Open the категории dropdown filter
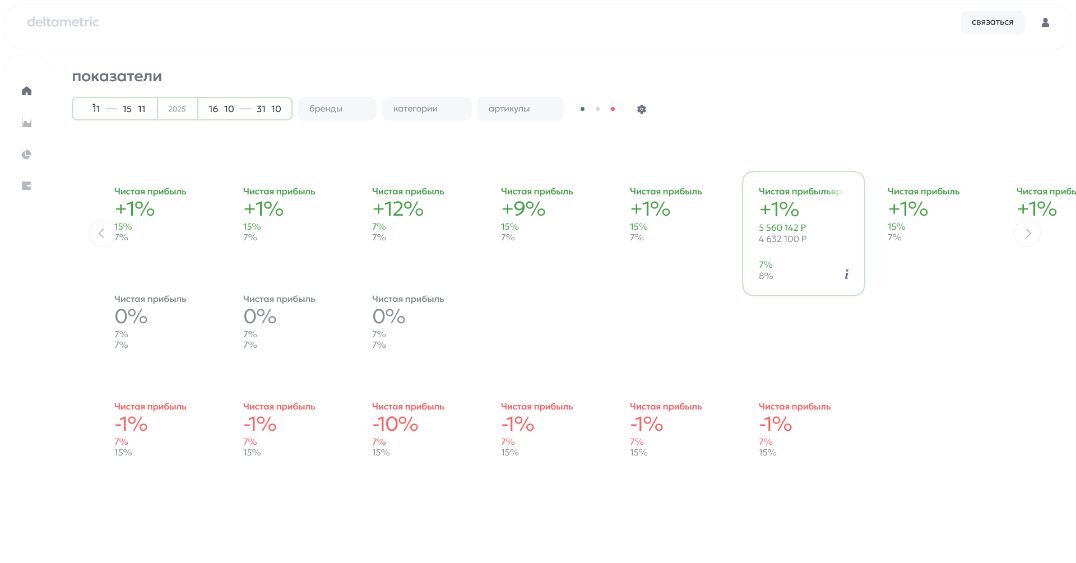The width and height of the screenshot is (1076, 563). (x=427, y=108)
